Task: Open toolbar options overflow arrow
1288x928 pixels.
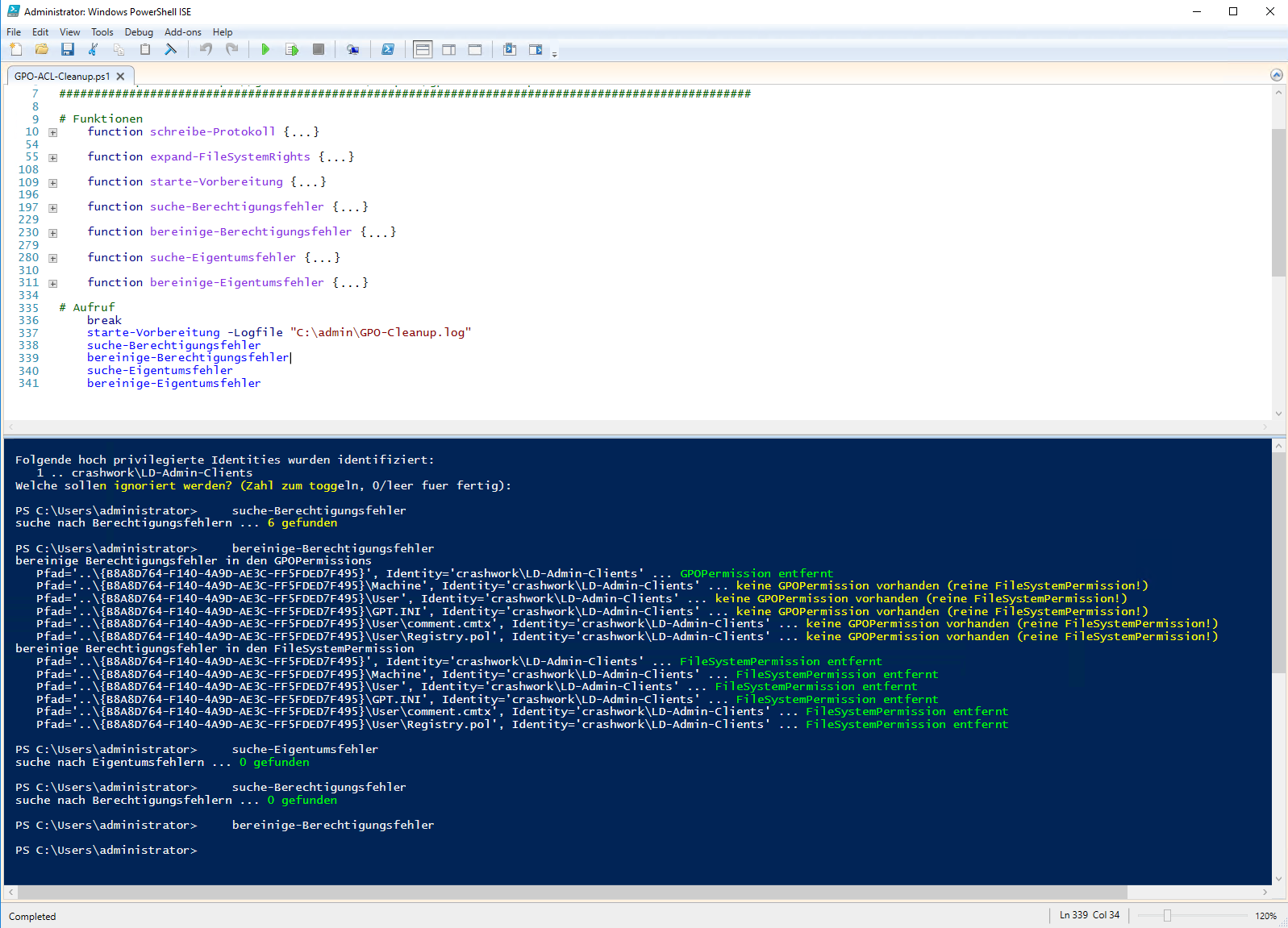Action: click(x=554, y=54)
